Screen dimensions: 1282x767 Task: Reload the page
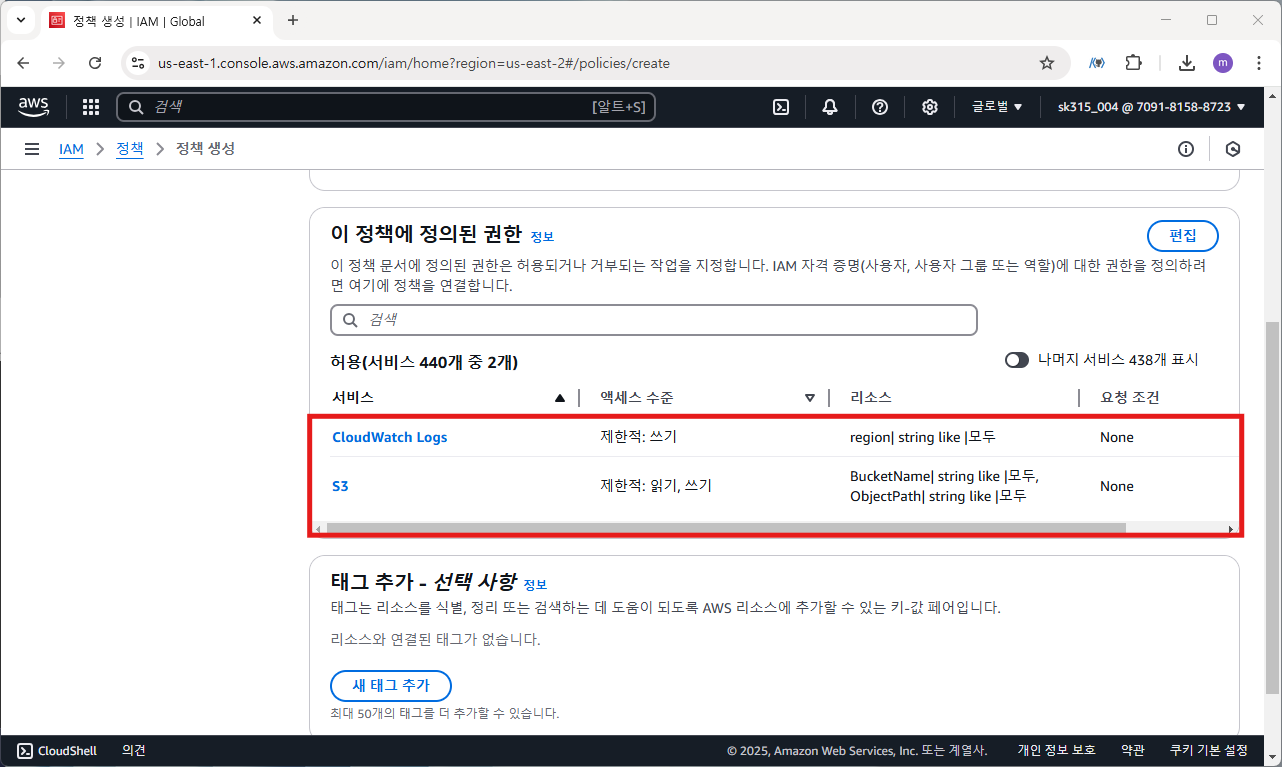pos(95,63)
